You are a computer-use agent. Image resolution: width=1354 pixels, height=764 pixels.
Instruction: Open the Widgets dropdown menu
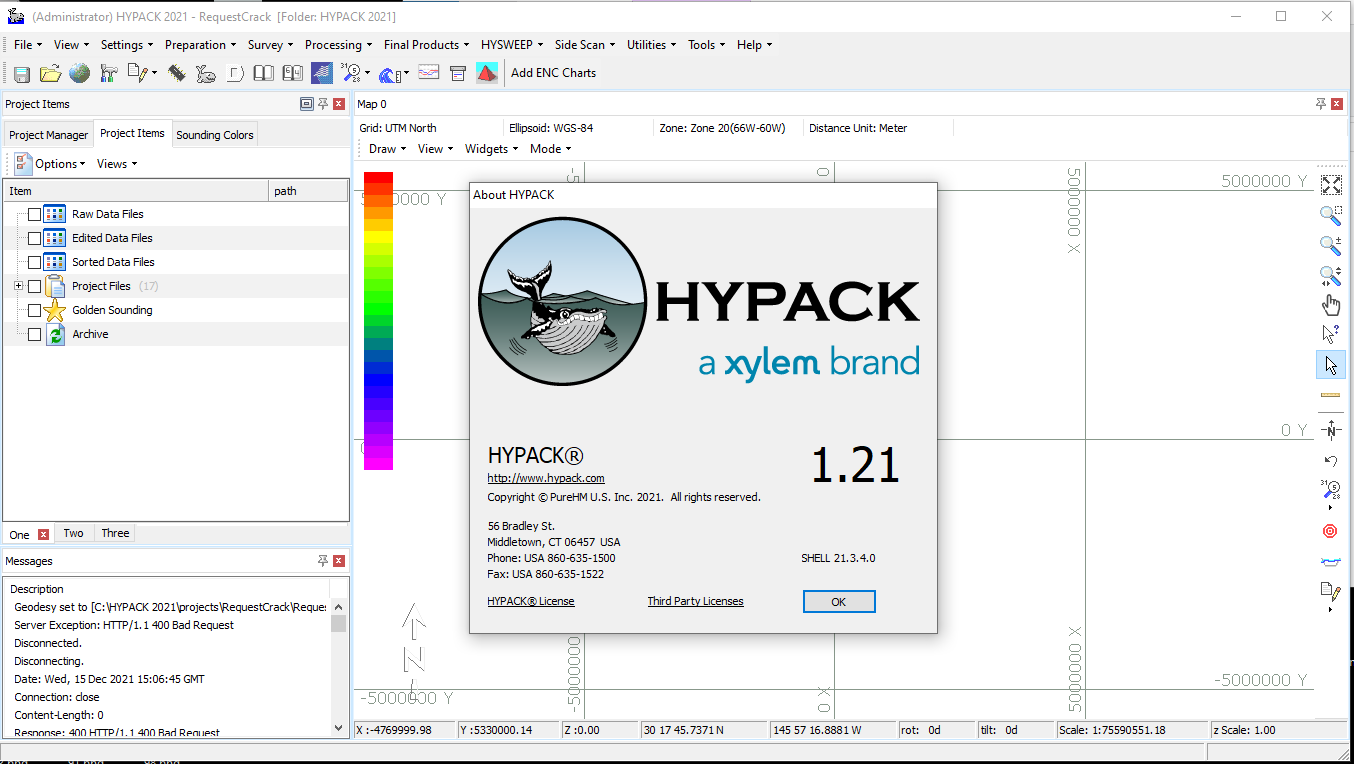(x=490, y=148)
